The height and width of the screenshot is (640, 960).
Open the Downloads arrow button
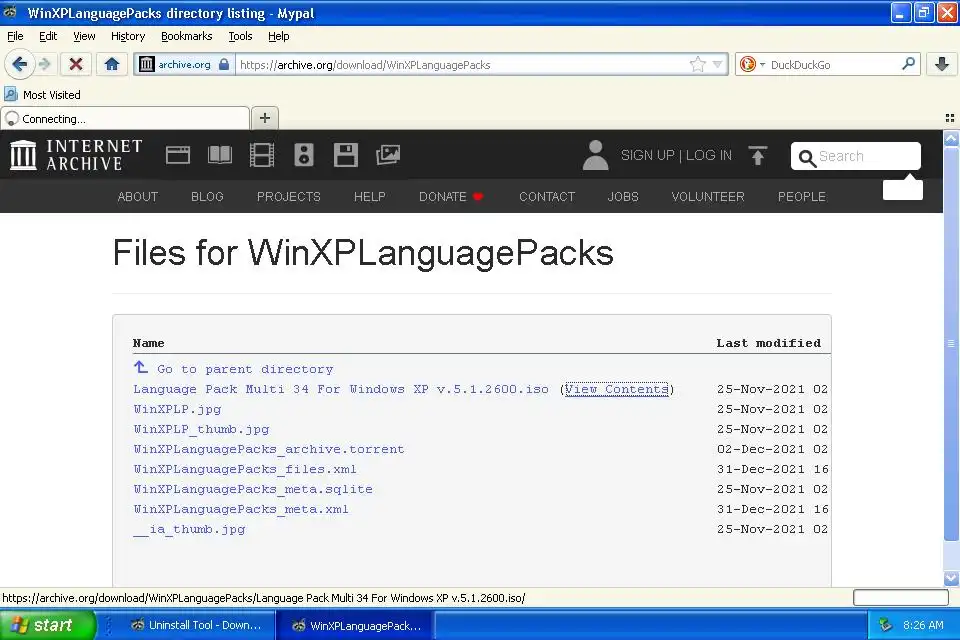[942, 64]
